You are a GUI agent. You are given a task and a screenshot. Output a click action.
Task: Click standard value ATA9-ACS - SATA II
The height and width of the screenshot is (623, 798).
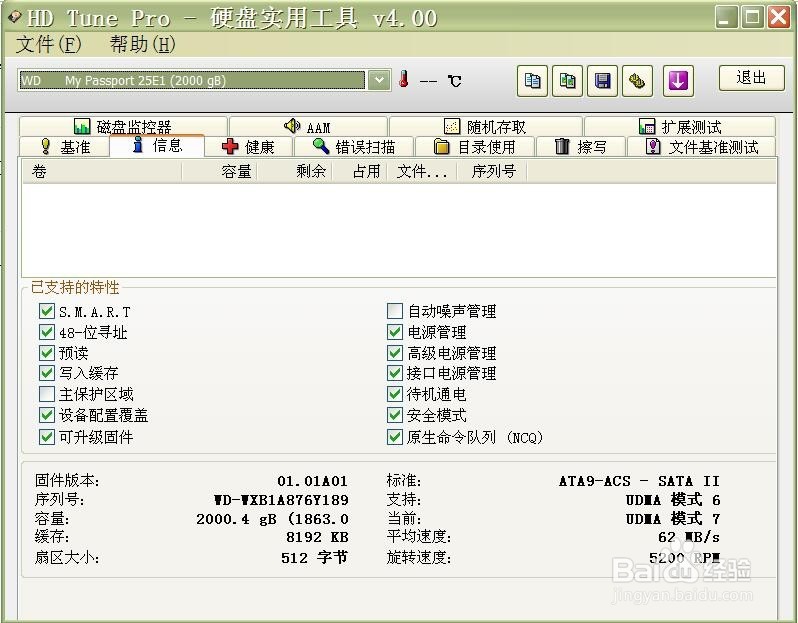pyautogui.click(x=639, y=481)
